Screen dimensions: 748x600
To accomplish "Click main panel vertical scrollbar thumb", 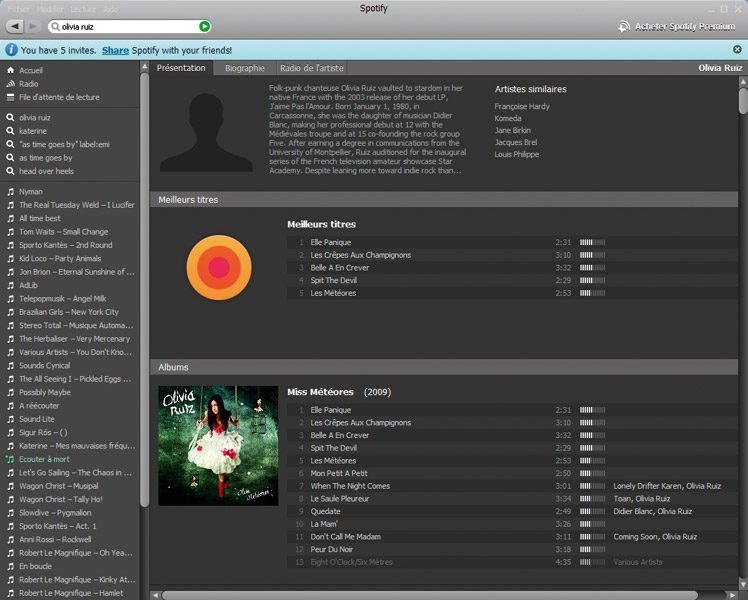I will (x=743, y=100).
